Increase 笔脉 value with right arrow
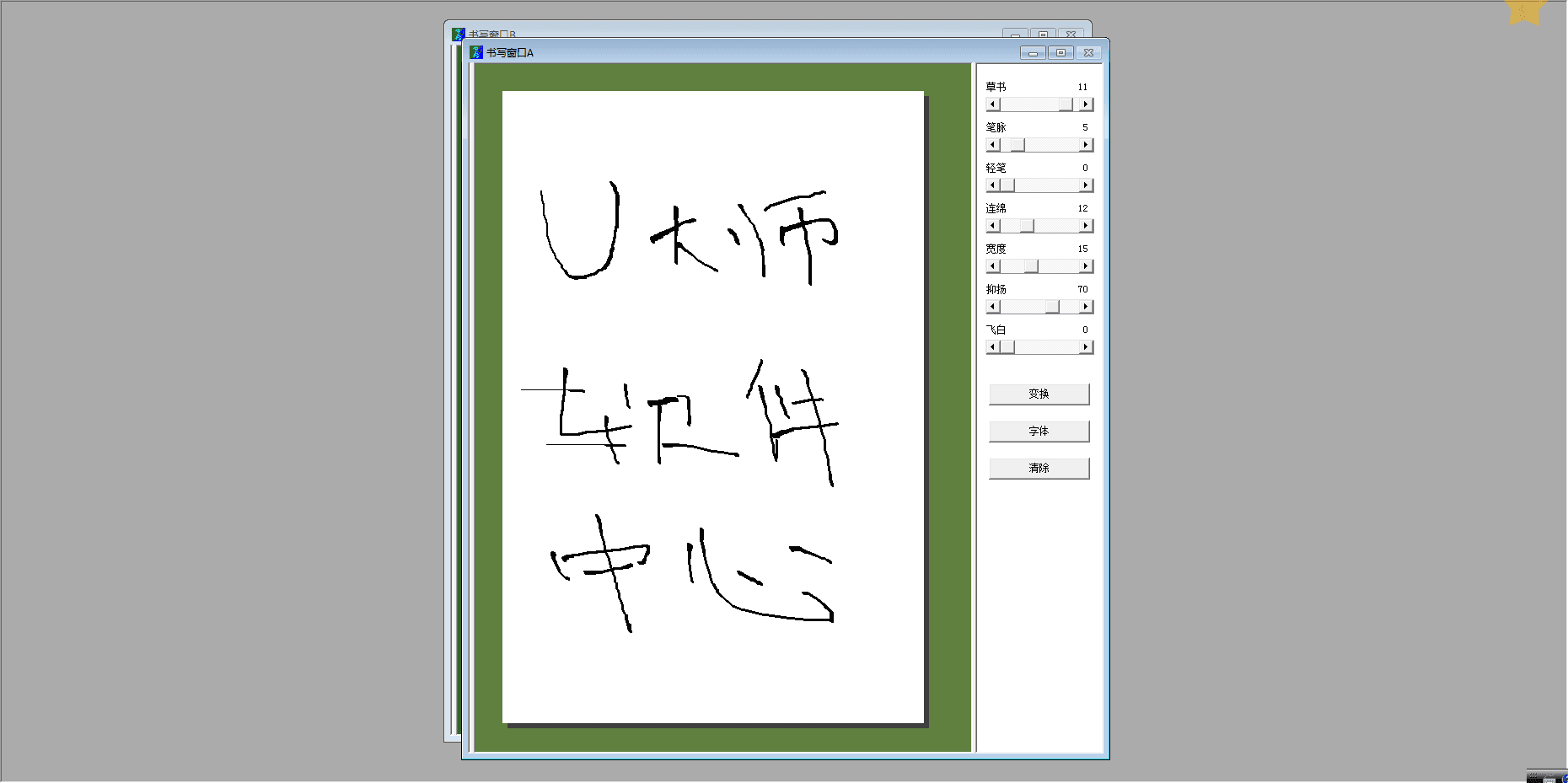 tap(1086, 145)
